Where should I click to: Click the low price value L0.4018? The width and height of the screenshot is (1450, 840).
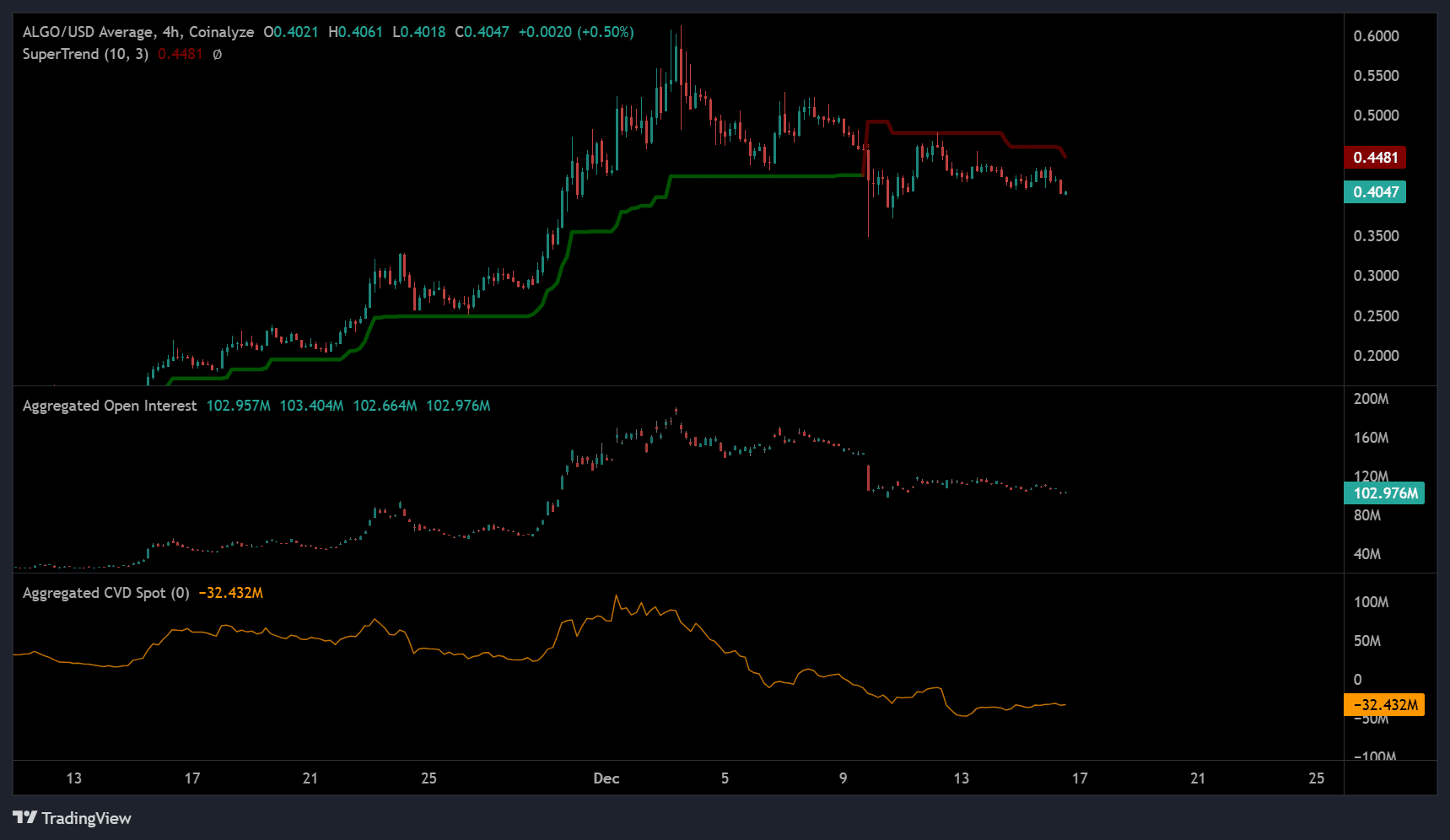419,32
